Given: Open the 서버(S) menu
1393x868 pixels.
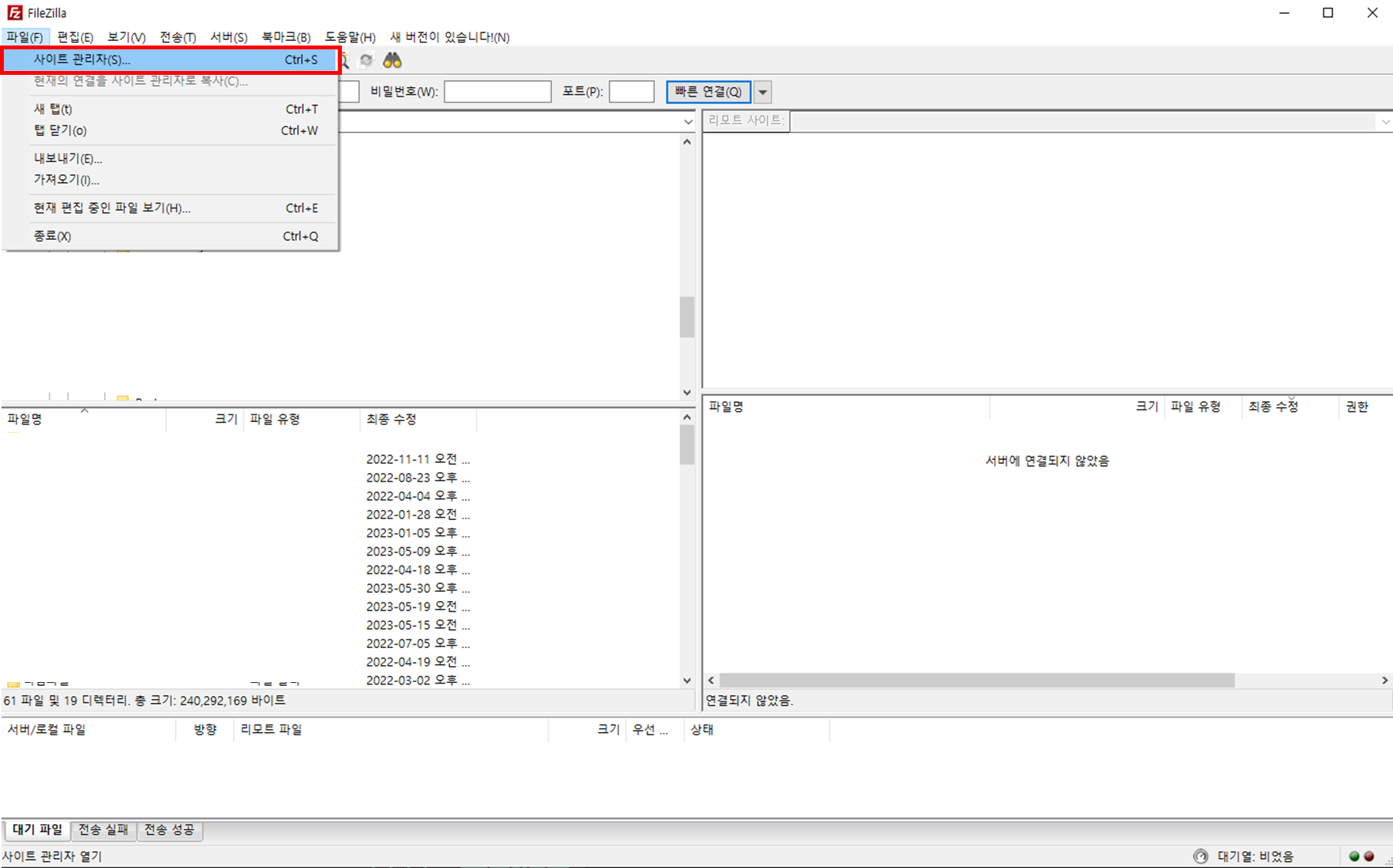Looking at the screenshot, I should [x=228, y=37].
